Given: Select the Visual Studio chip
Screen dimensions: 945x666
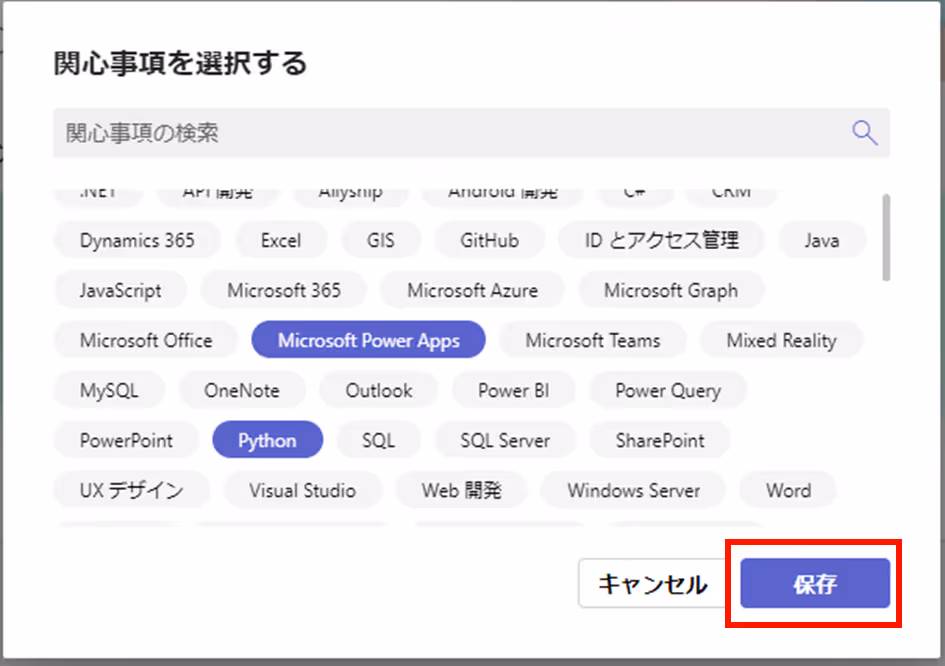Looking at the screenshot, I should point(303,490).
